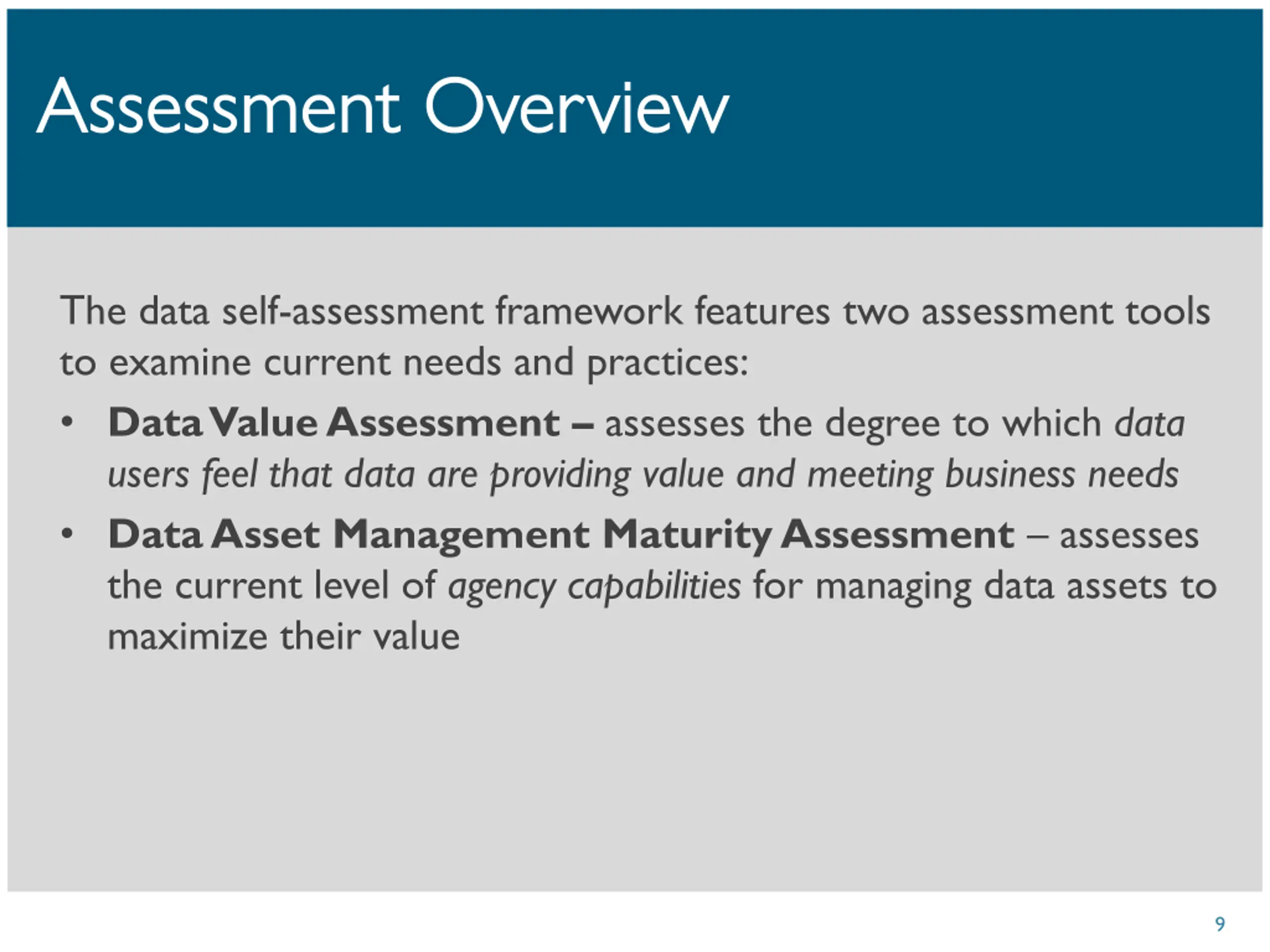Click the empty blue header area right of the title
Image resolution: width=1270 pixels, height=952 pixels.
pos(1005,115)
